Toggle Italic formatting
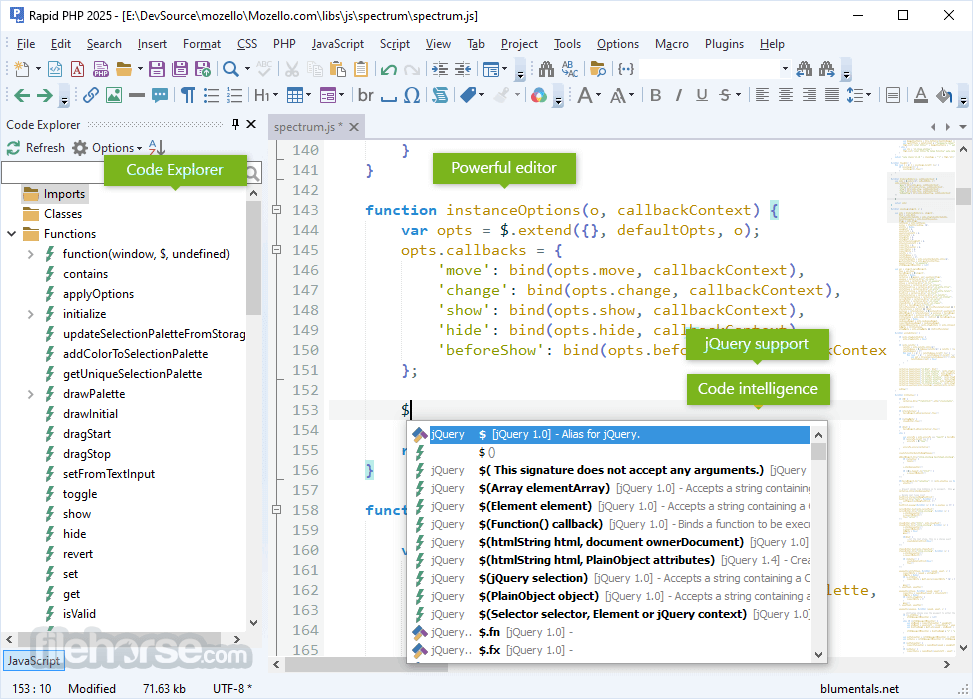This screenshot has width=973, height=699. (679, 95)
